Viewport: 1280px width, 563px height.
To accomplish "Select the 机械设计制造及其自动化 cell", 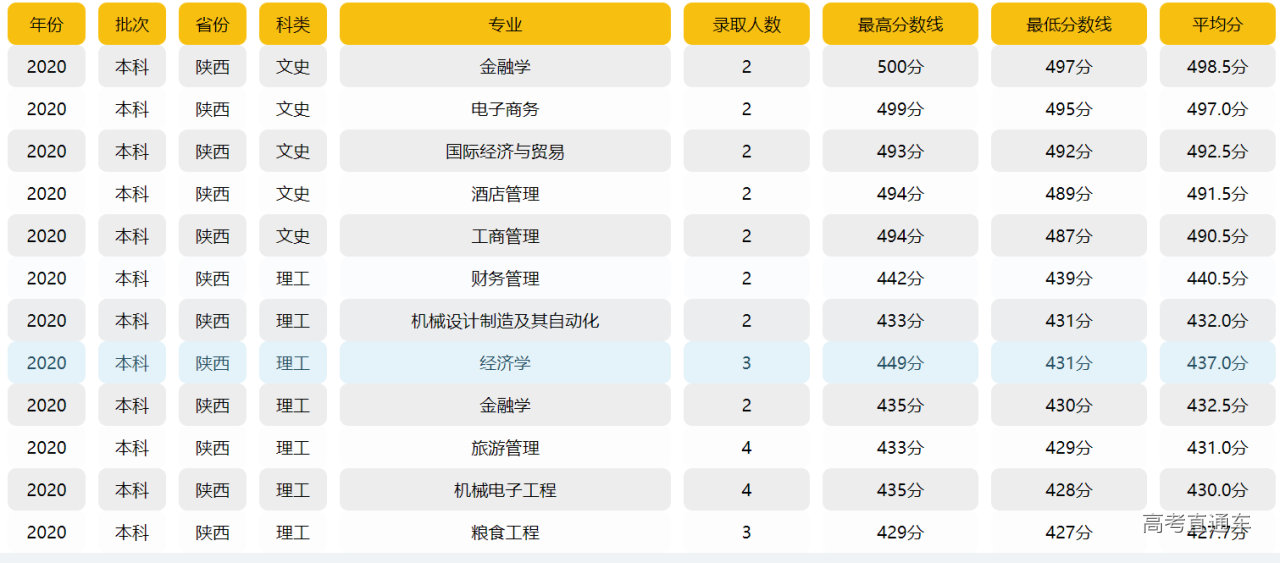I will point(505,321).
